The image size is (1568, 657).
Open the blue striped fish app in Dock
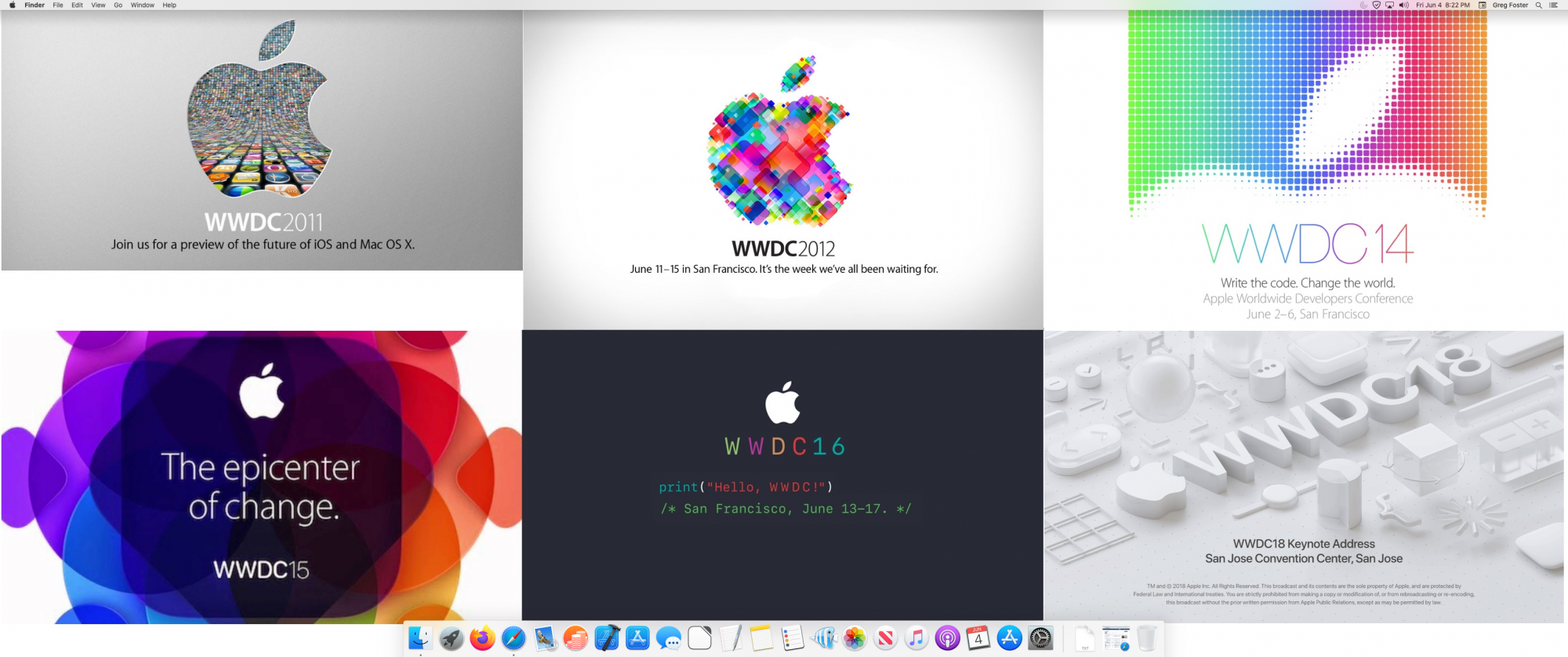click(824, 638)
